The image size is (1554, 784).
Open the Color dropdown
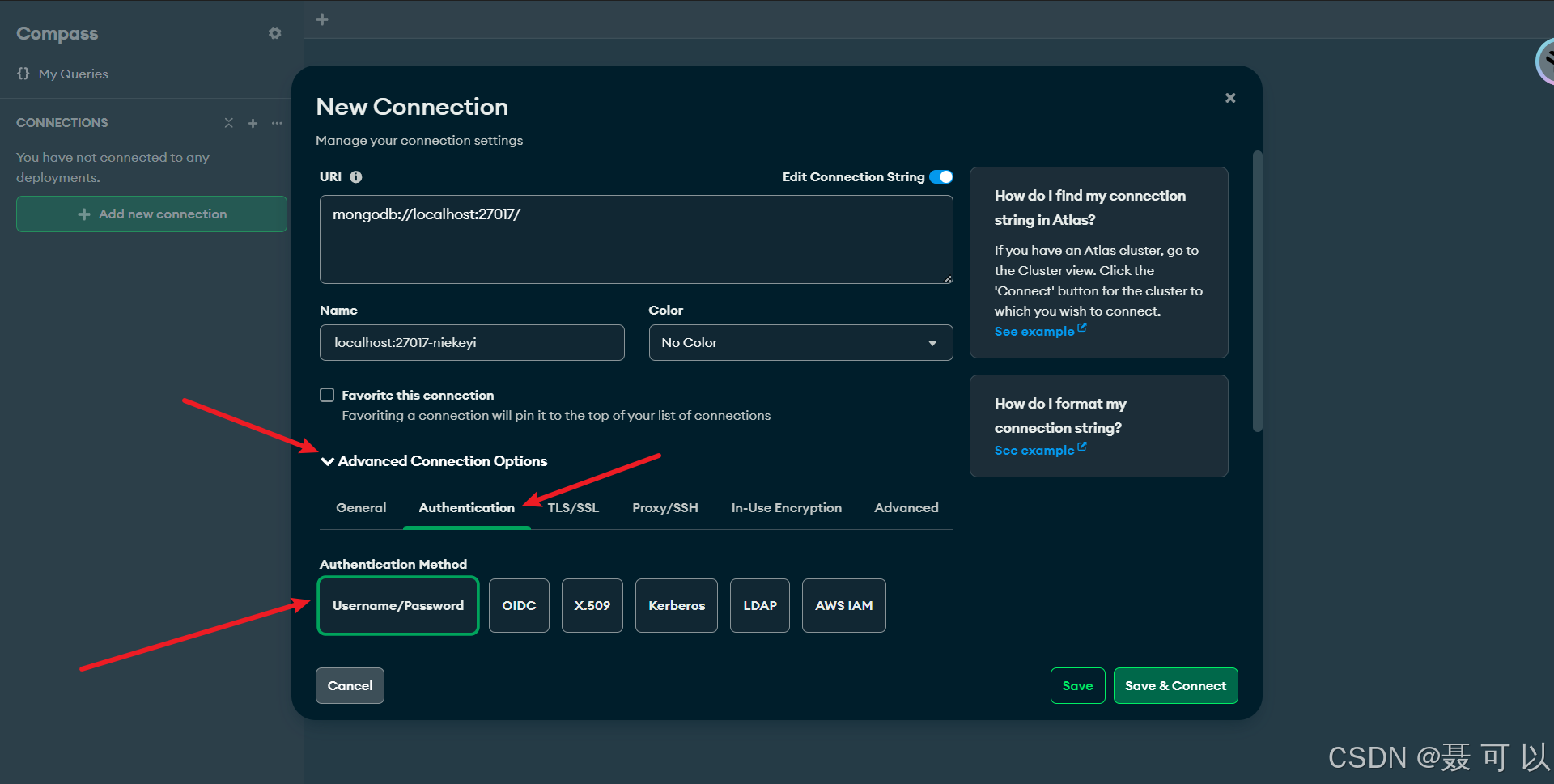[800, 343]
